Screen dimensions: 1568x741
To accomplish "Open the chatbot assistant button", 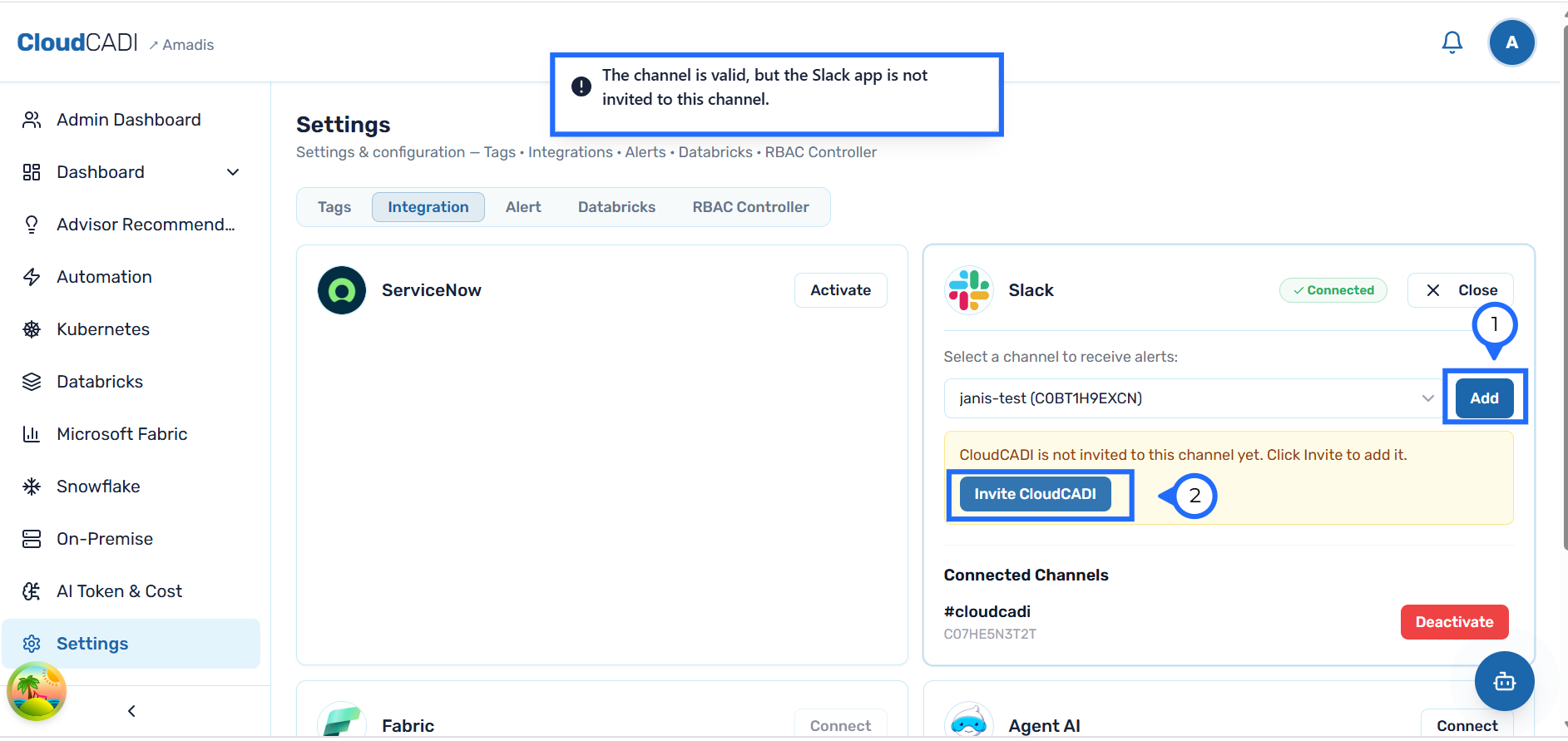I will pos(1504,681).
